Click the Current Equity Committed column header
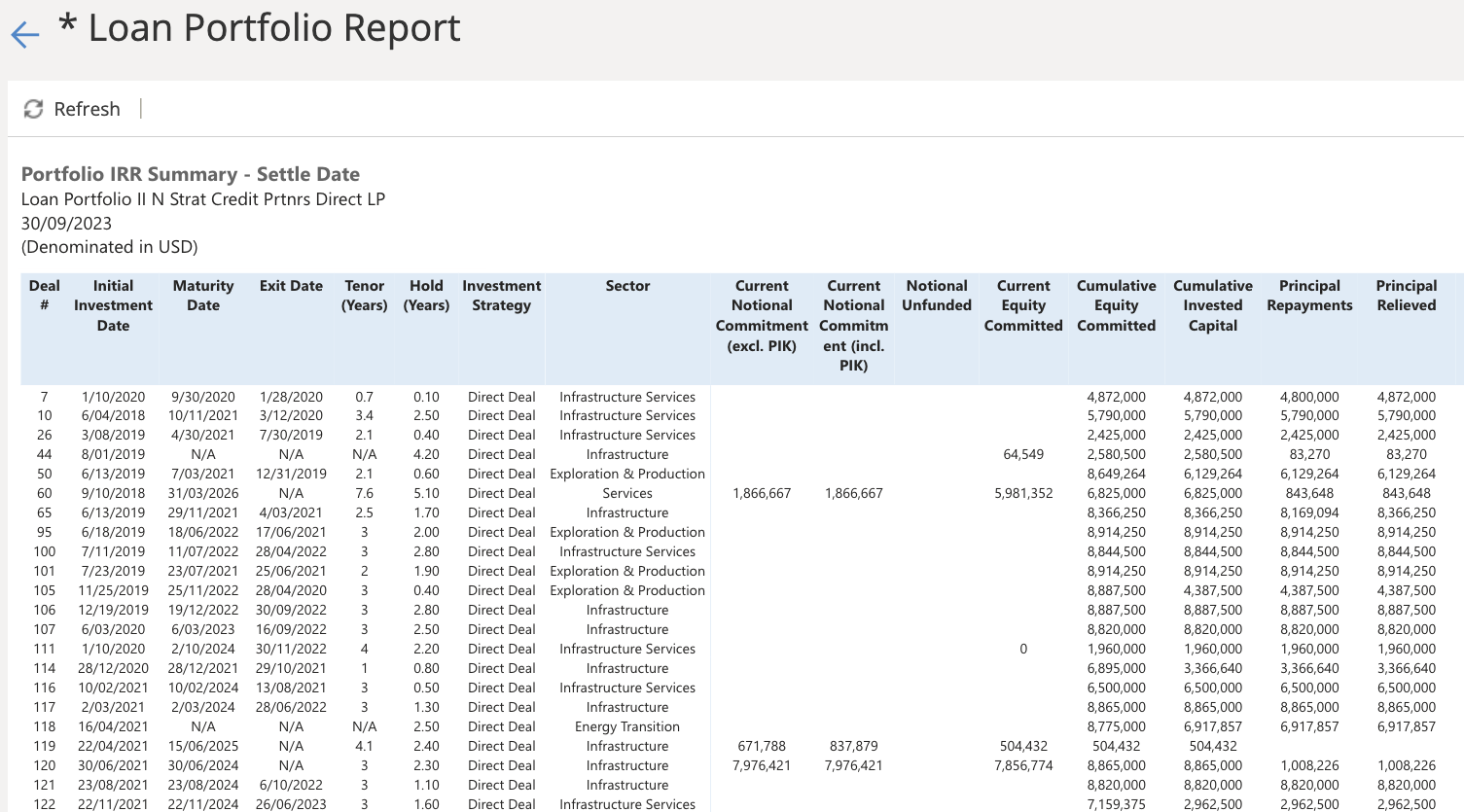 click(x=1023, y=305)
